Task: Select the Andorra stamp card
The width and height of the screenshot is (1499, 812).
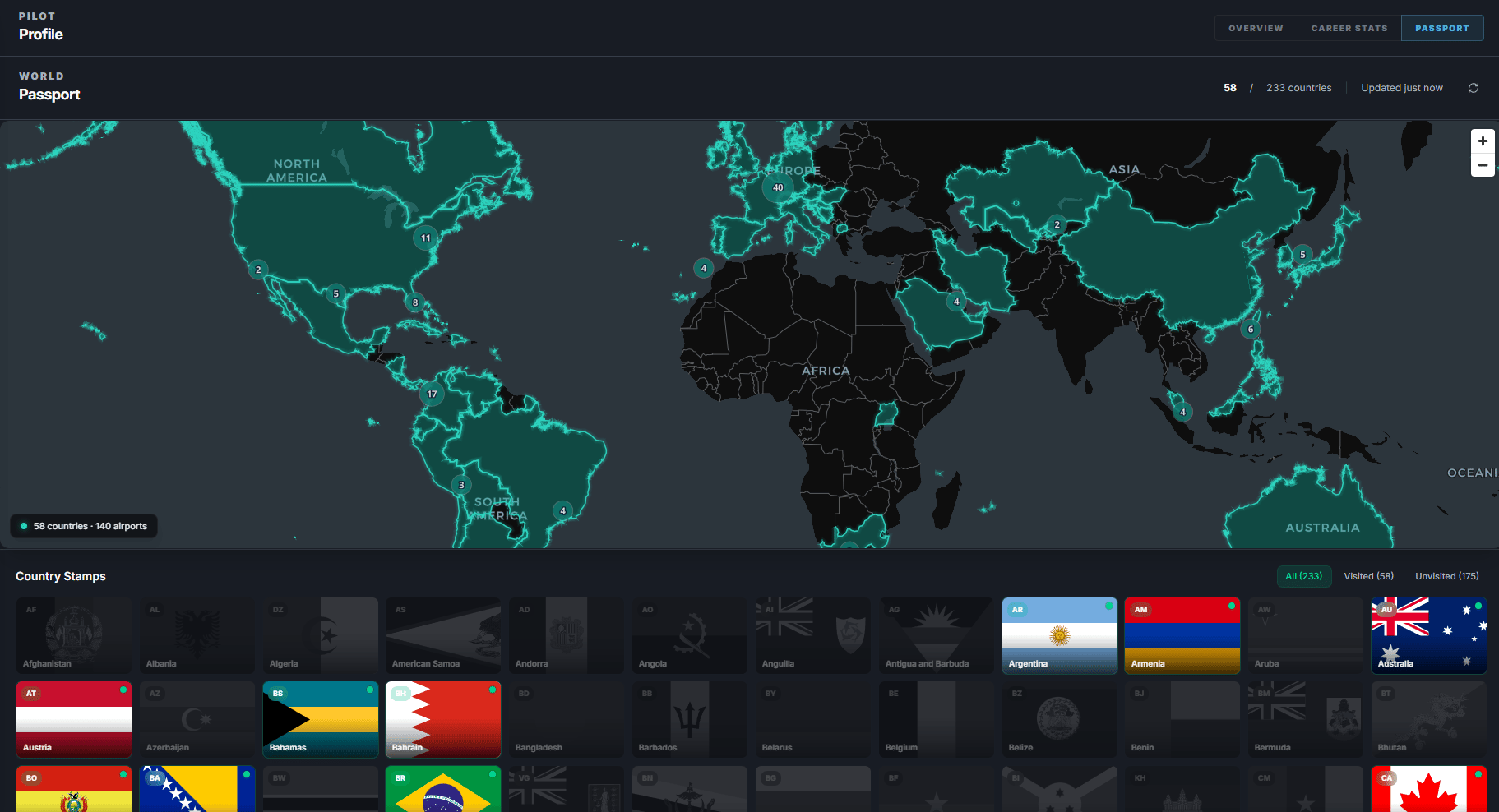Action: tap(566, 636)
